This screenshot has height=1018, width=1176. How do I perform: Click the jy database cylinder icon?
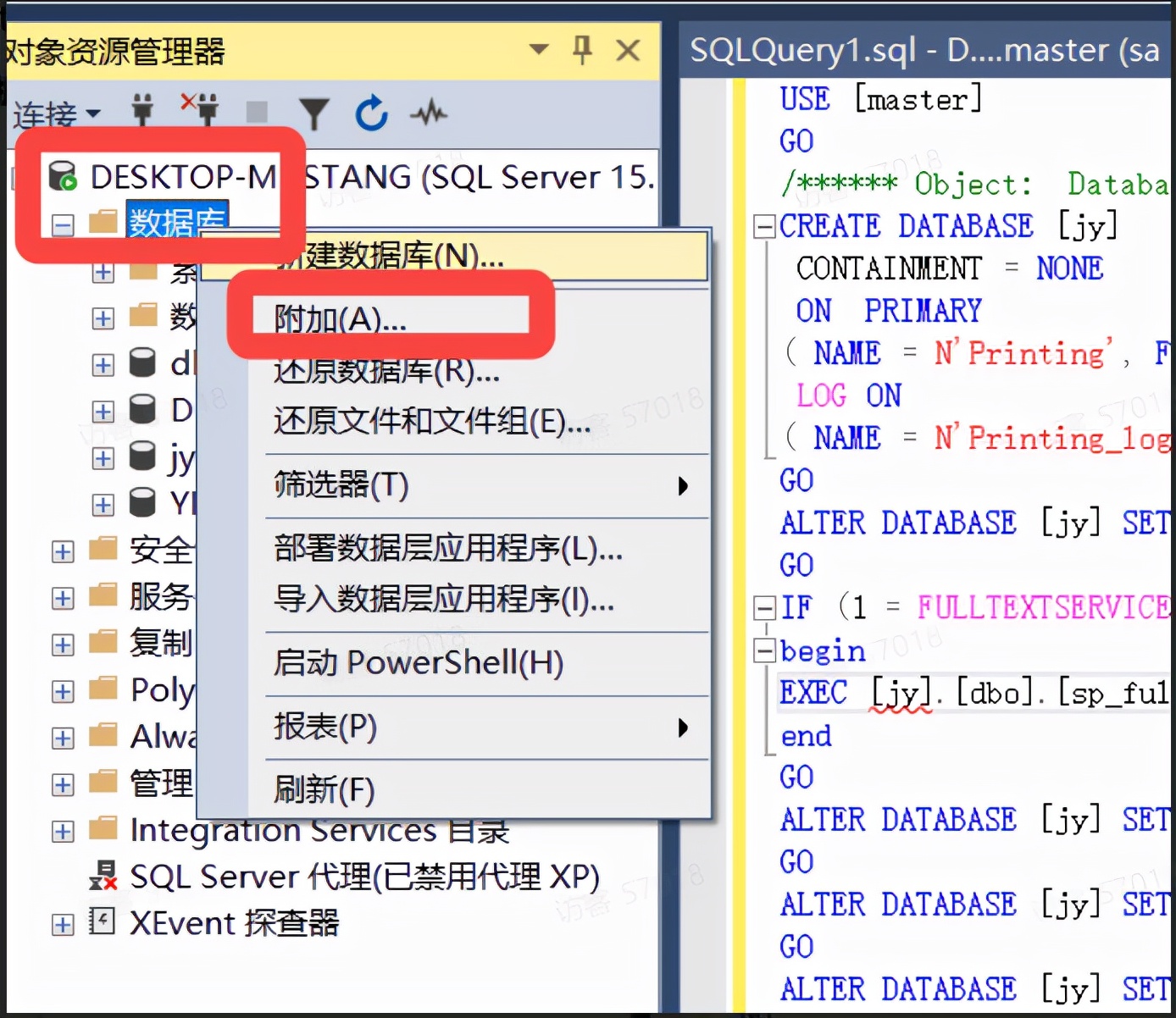click(x=142, y=456)
